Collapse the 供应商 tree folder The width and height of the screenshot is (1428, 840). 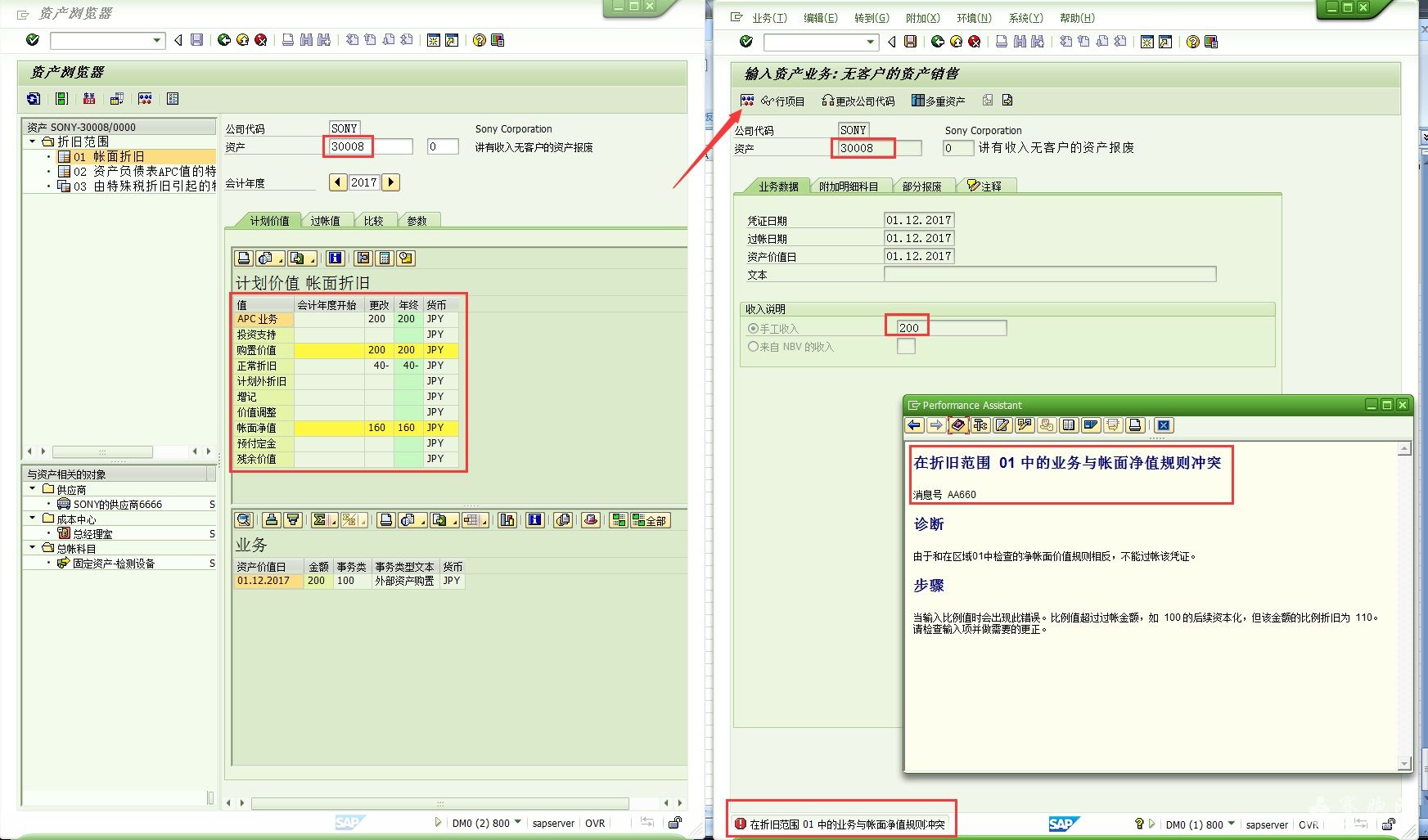click(x=32, y=489)
